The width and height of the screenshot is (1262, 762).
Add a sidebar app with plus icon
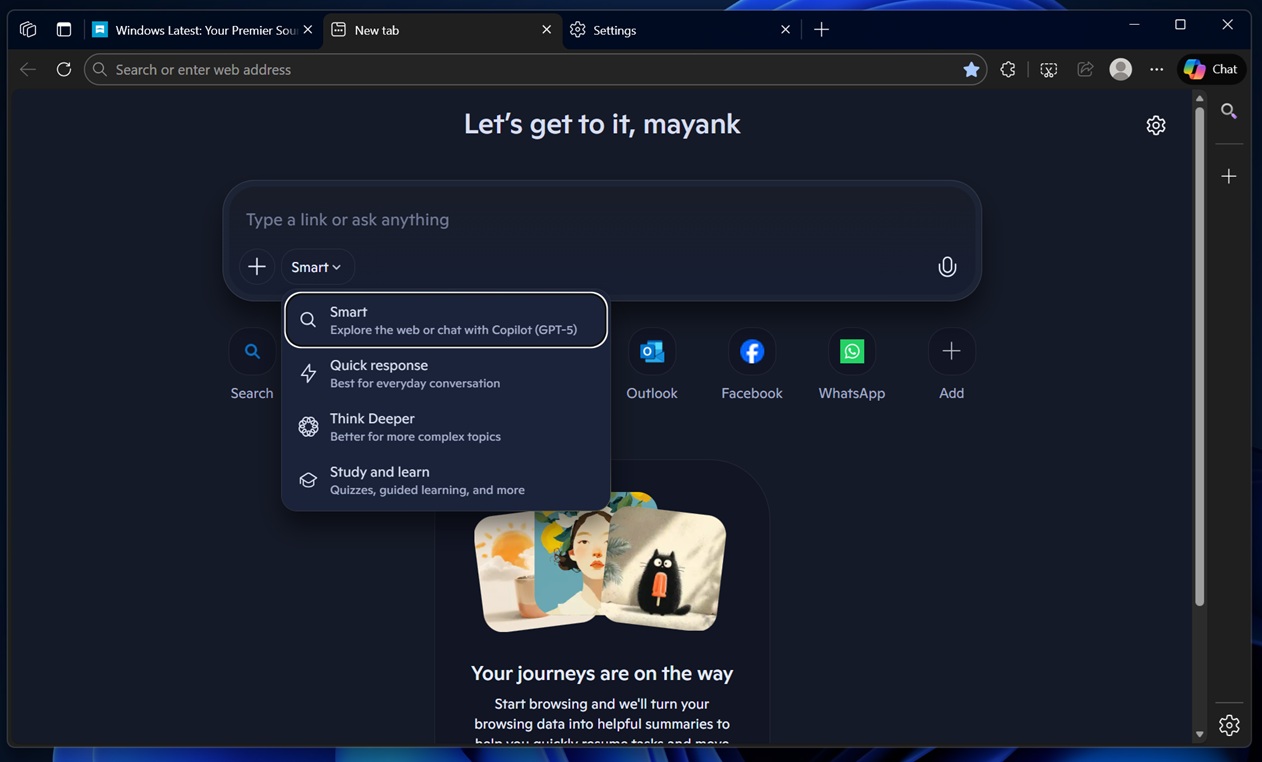[x=1229, y=176]
